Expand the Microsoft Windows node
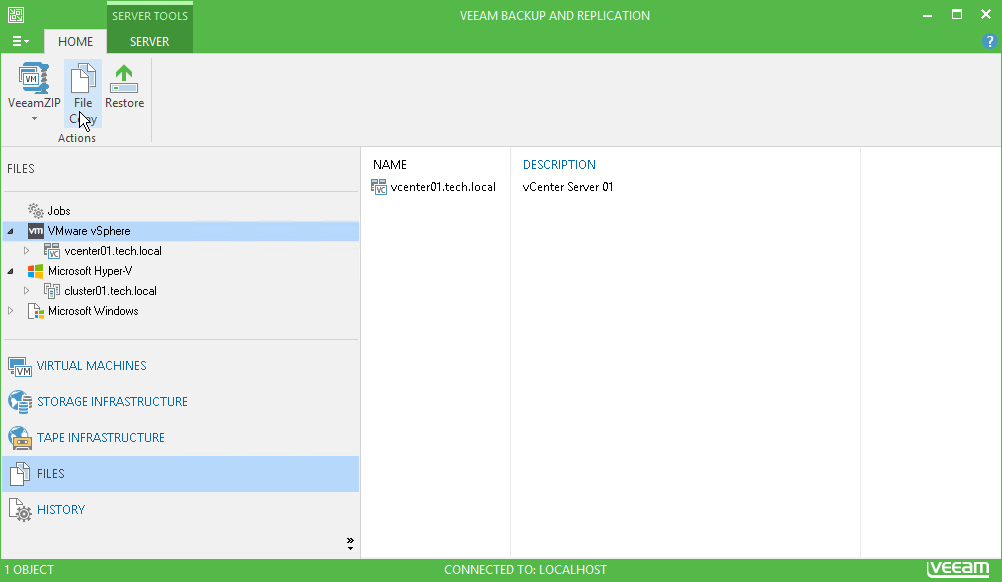This screenshot has width=1002, height=582. pyautogui.click(x=10, y=310)
